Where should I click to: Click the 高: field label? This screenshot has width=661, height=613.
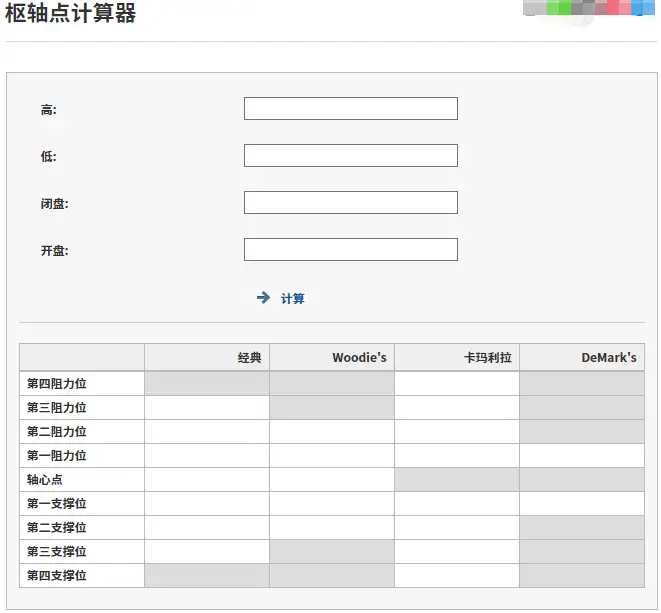[x=48, y=110]
